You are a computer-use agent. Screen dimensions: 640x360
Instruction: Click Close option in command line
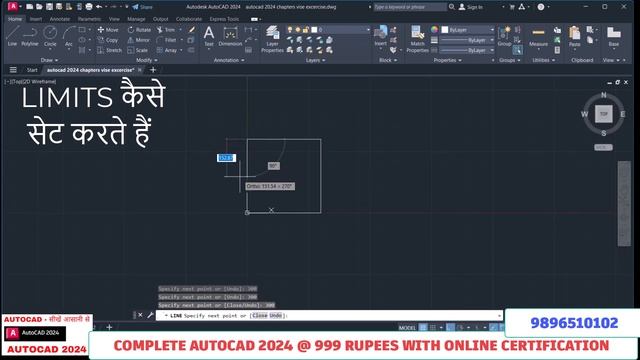pyautogui.click(x=260, y=316)
